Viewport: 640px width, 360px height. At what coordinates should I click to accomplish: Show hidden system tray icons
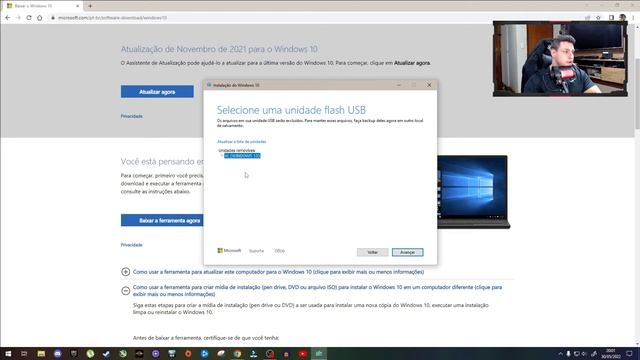[x=560, y=353]
